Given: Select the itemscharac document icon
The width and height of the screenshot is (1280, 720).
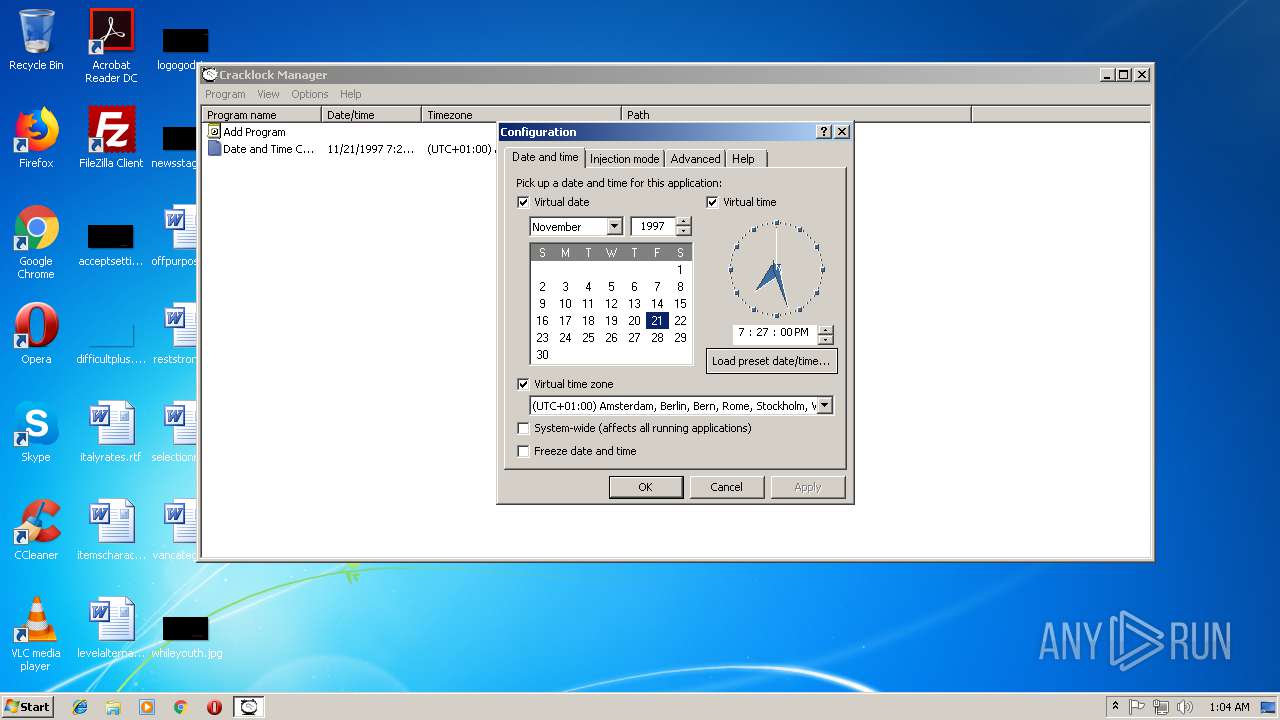Looking at the screenshot, I should (111, 530).
